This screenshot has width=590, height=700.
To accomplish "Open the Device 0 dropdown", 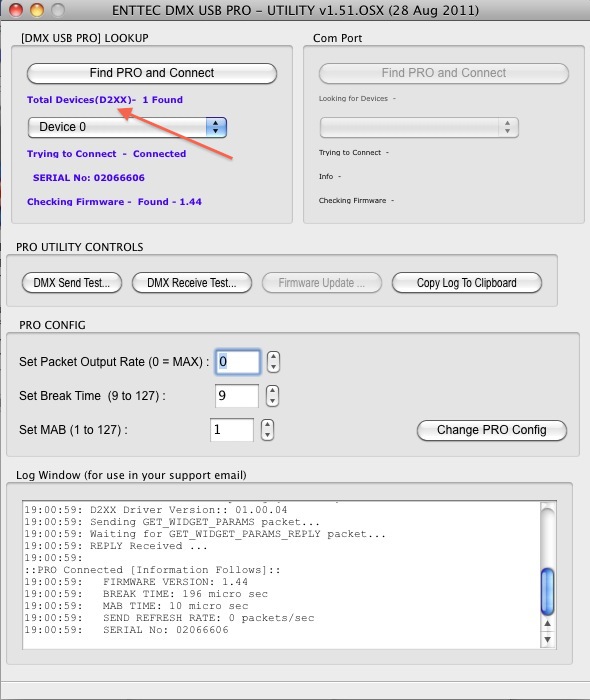I will coord(127,127).
